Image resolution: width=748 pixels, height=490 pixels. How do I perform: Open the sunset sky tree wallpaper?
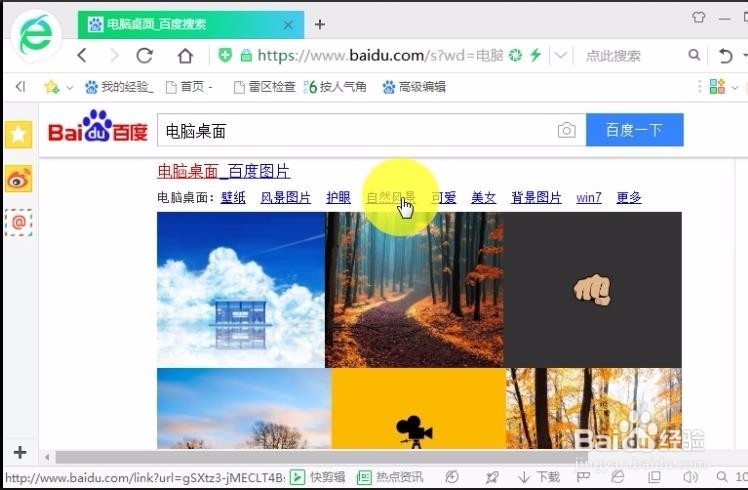pyautogui.click(x=244, y=408)
